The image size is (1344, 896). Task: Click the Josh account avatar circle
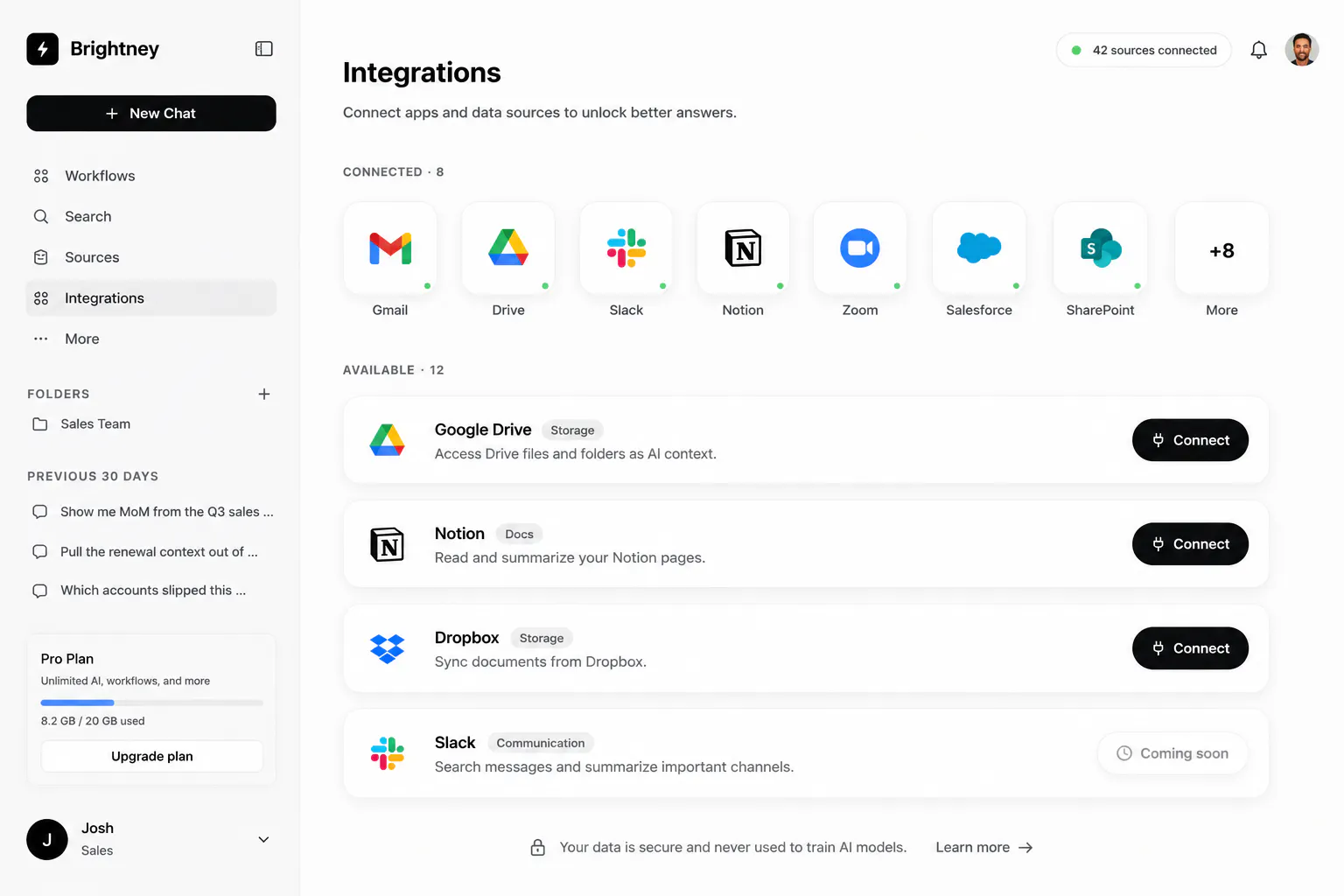[47, 840]
